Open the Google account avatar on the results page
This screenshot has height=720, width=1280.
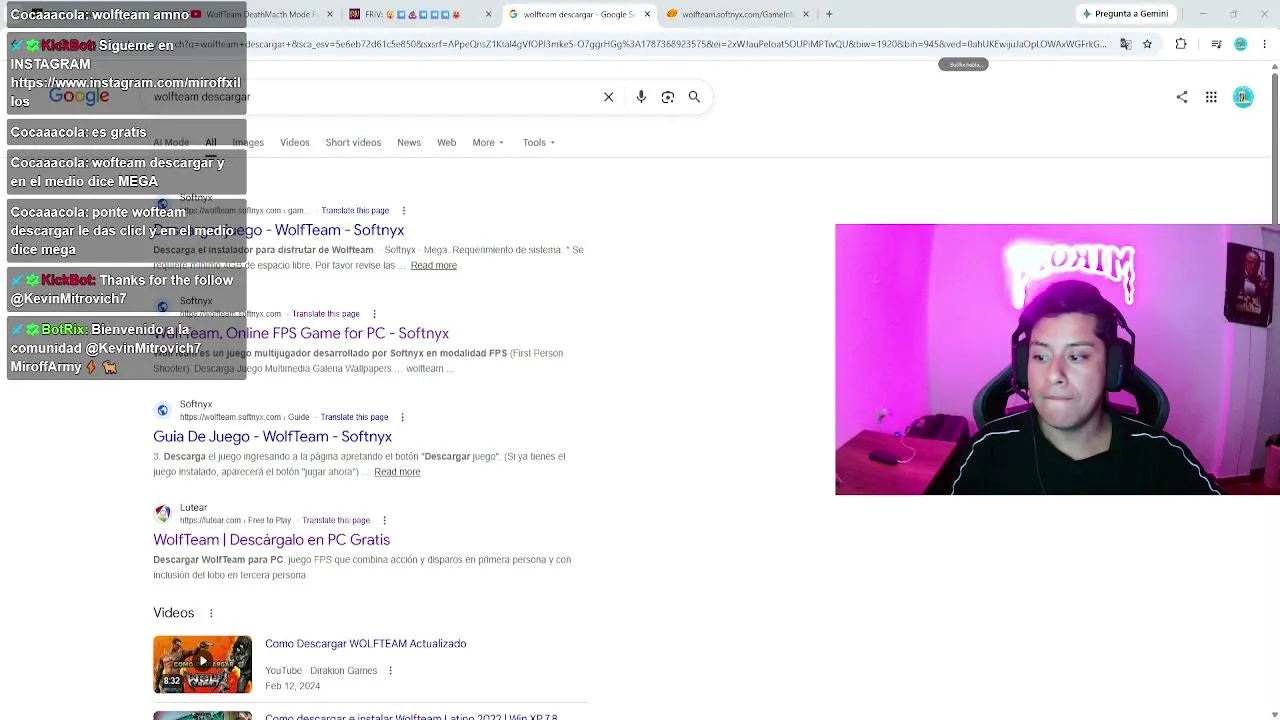pos(1243,97)
